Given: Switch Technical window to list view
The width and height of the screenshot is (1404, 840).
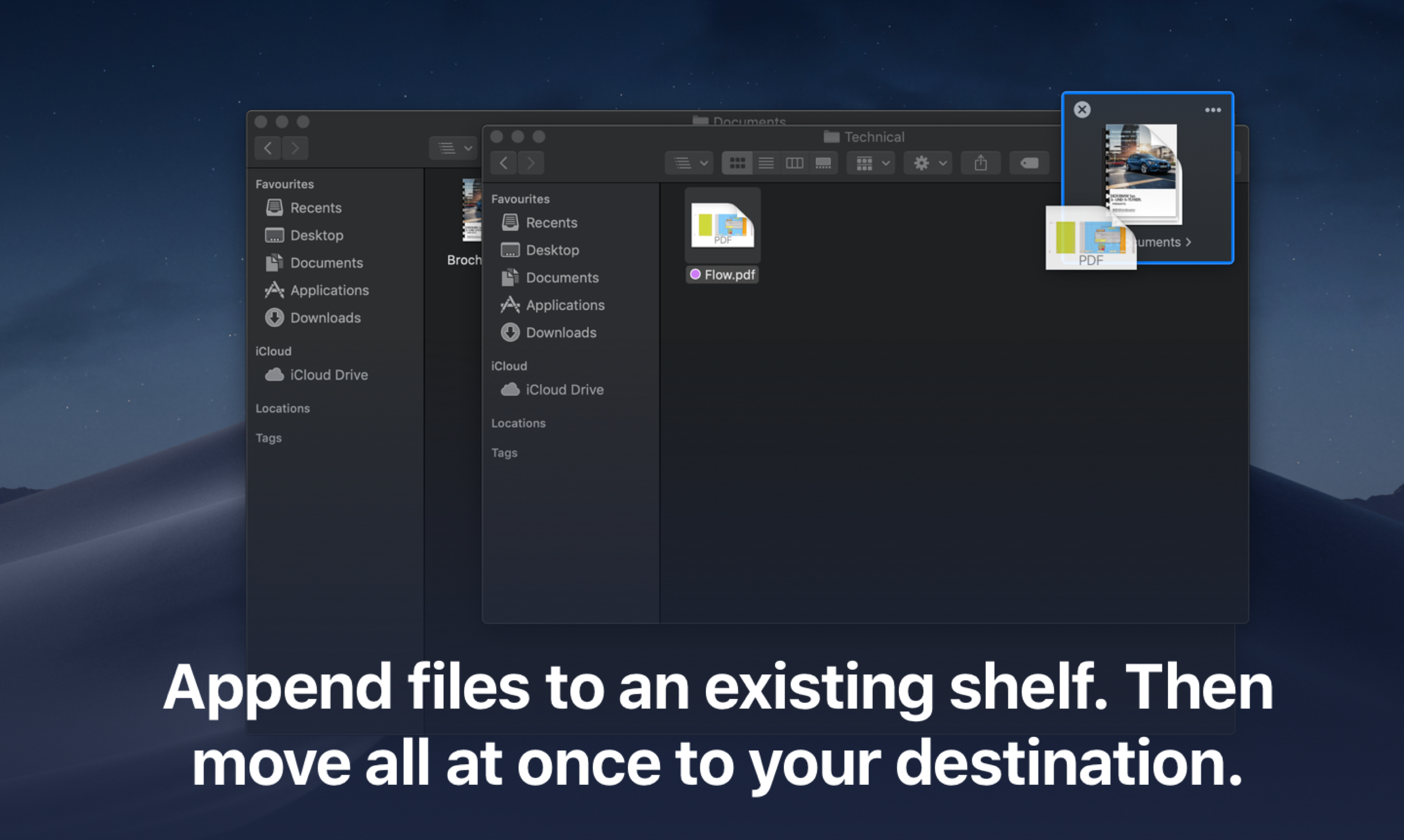Looking at the screenshot, I should pyautogui.click(x=766, y=163).
